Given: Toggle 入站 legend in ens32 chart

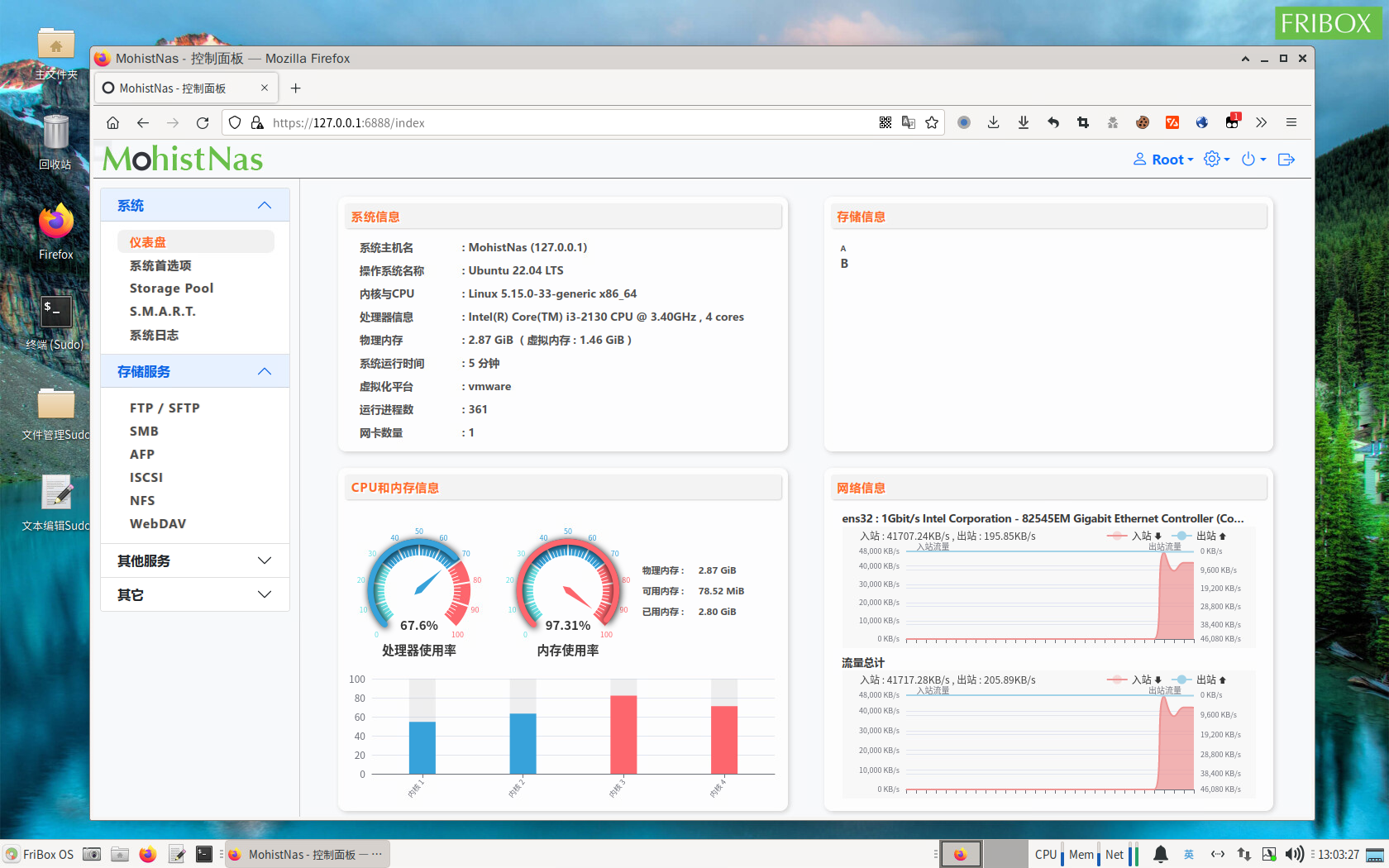Looking at the screenshot, I should tap(1134, 536).
